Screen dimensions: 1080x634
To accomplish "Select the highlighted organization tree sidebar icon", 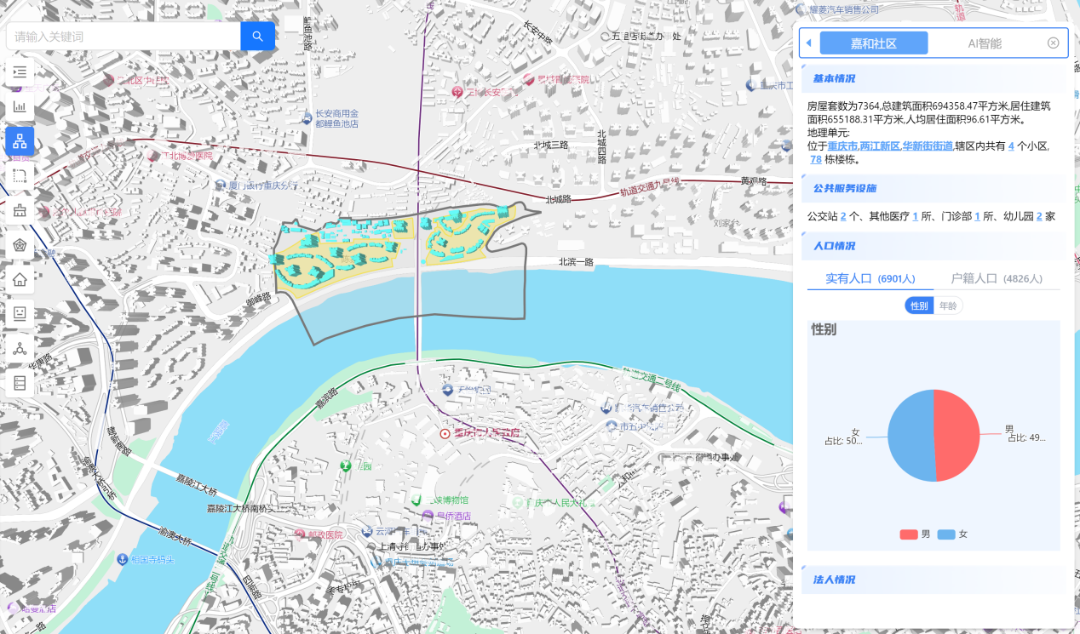I will coord(19,141).
